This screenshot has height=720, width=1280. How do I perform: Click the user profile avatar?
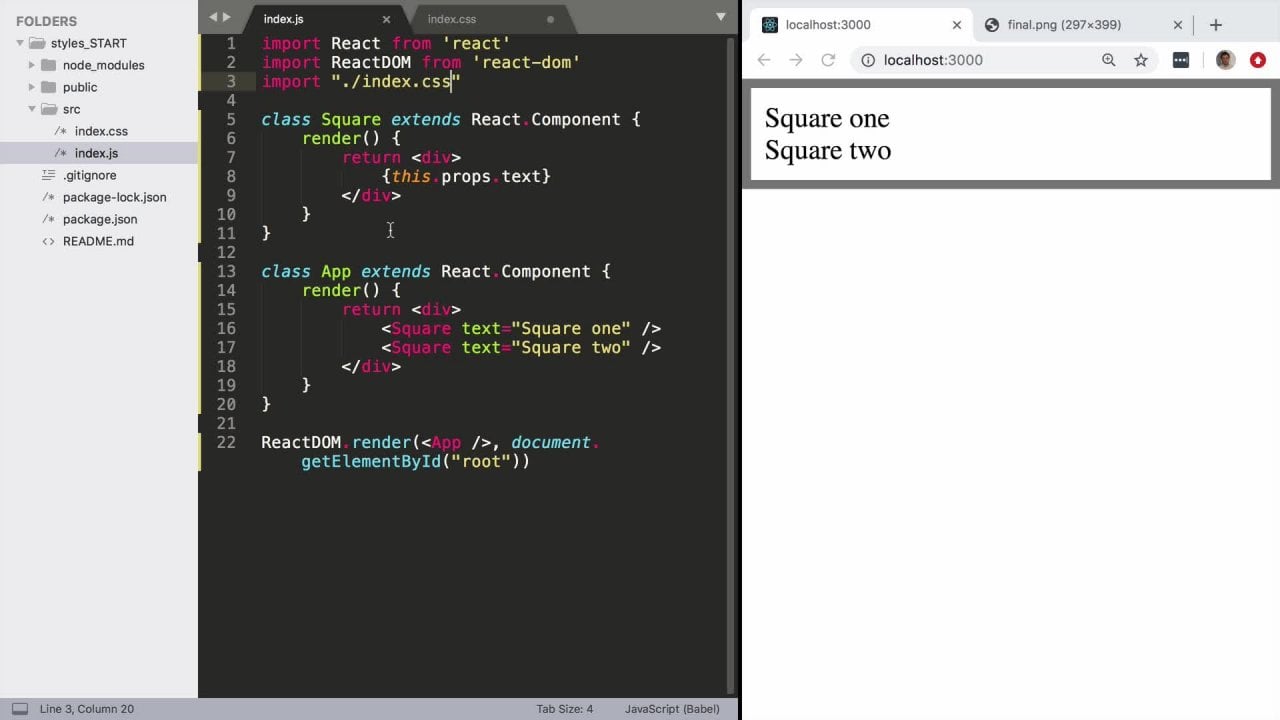pos(1225,60)
